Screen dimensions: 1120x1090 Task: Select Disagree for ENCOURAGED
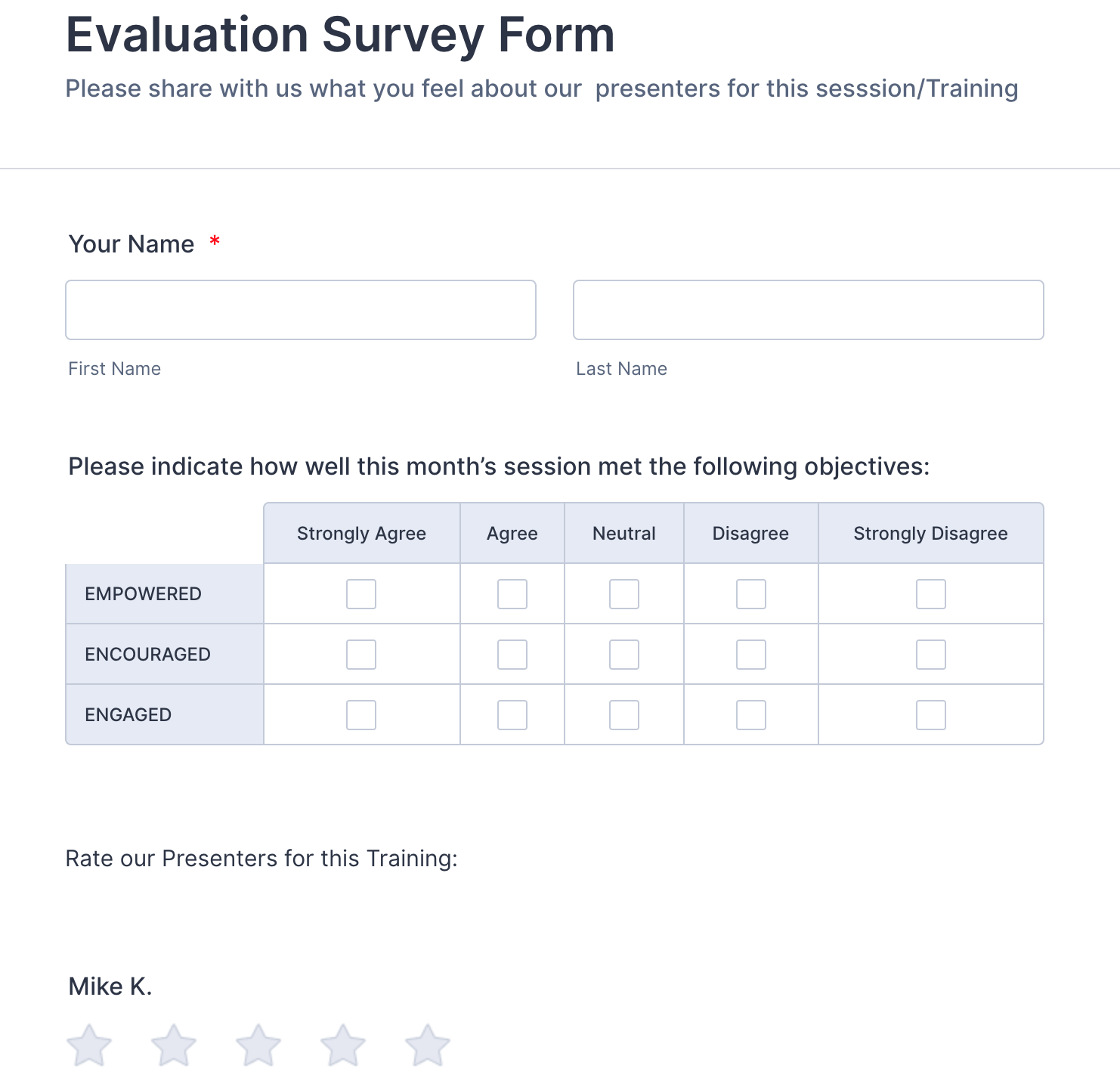tap(751, 655)
